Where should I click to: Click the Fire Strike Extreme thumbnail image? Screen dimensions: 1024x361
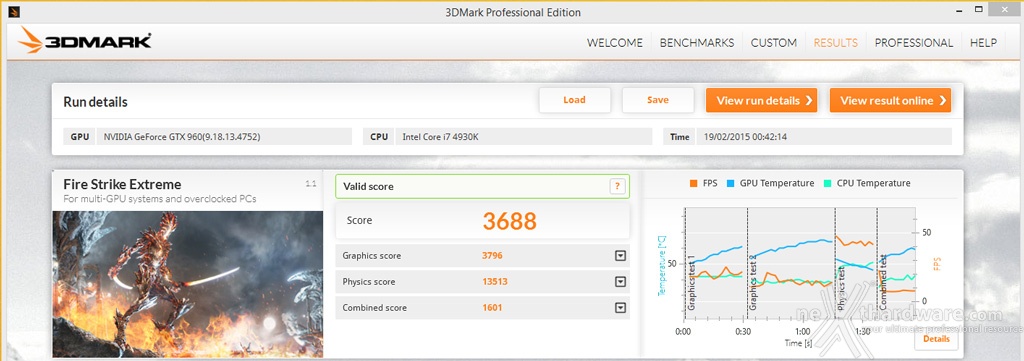click(187, 283)
